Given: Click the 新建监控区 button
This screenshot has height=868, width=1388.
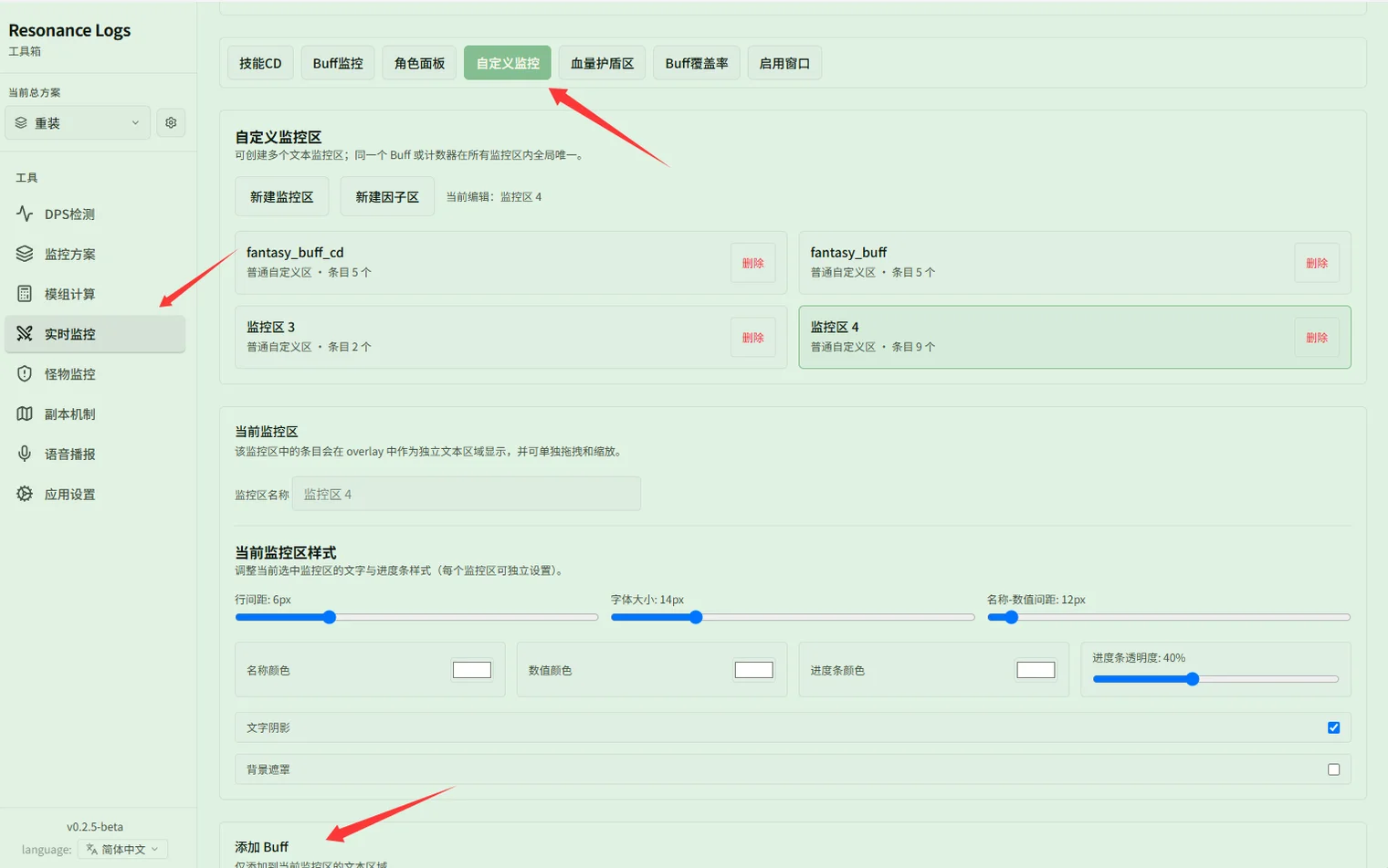Looking at the screenshot, I should coord(281,196).
